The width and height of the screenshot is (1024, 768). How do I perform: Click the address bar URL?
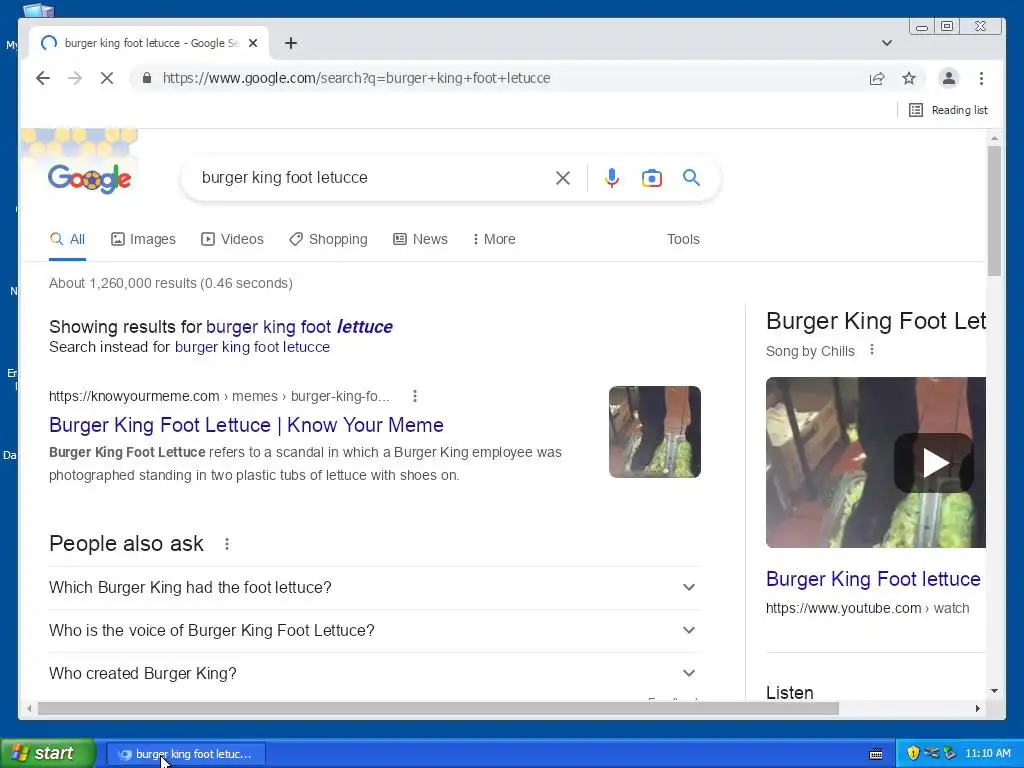click(x=357, y=78)
